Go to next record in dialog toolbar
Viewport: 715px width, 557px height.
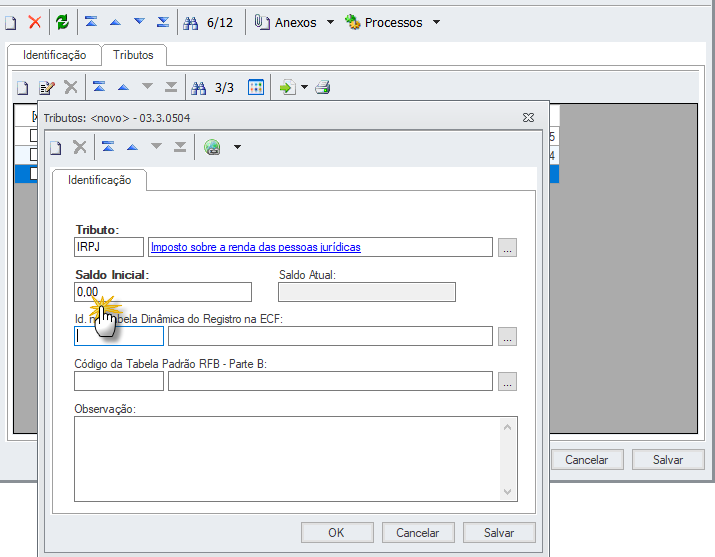(156, 147)
